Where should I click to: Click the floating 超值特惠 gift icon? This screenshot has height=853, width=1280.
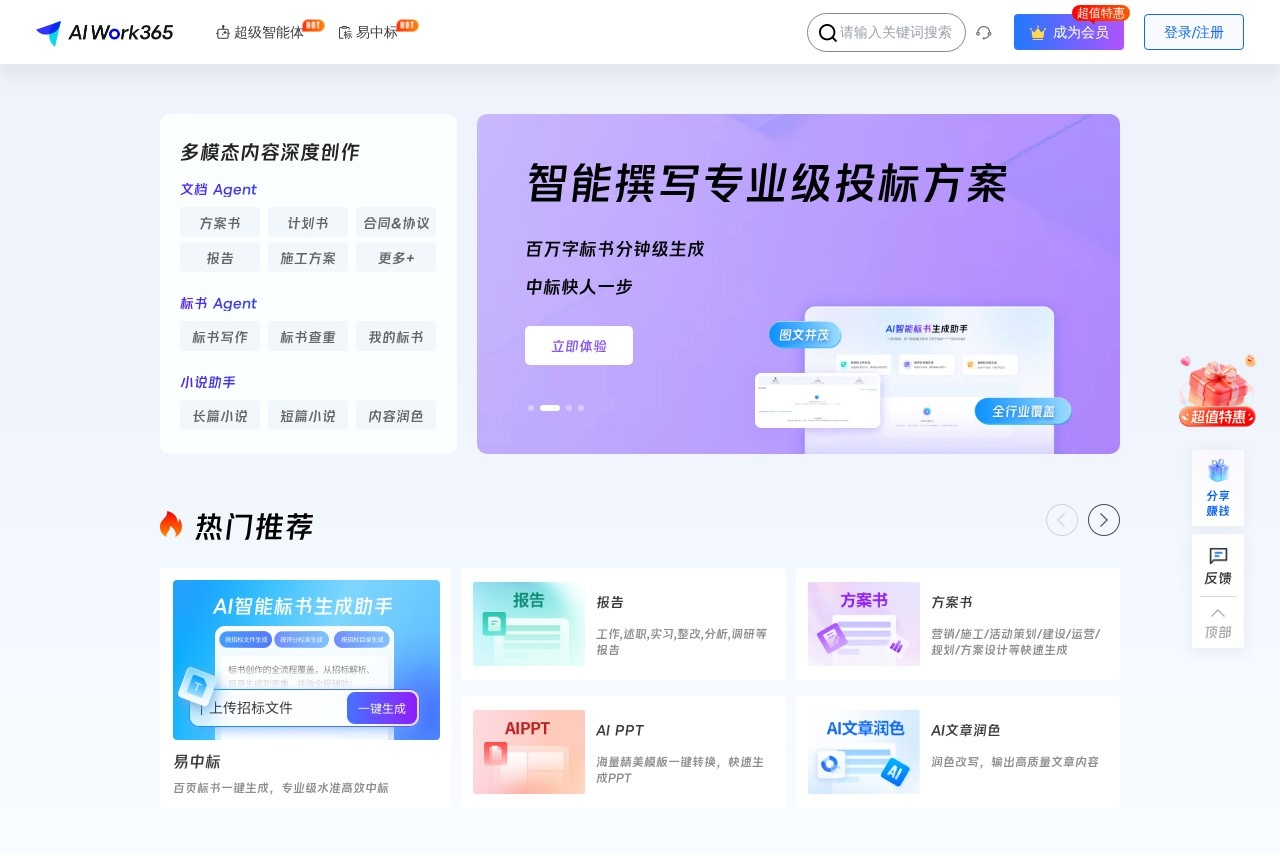(x=1216, y=385)
